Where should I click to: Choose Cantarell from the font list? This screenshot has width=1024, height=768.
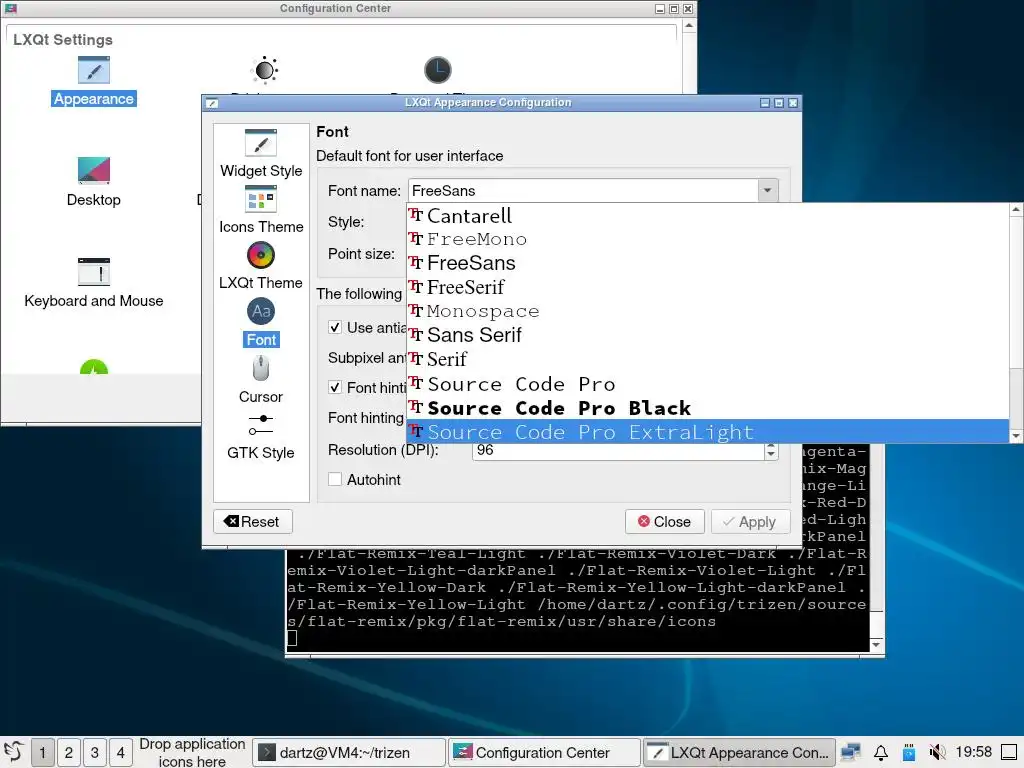point(708,216)
